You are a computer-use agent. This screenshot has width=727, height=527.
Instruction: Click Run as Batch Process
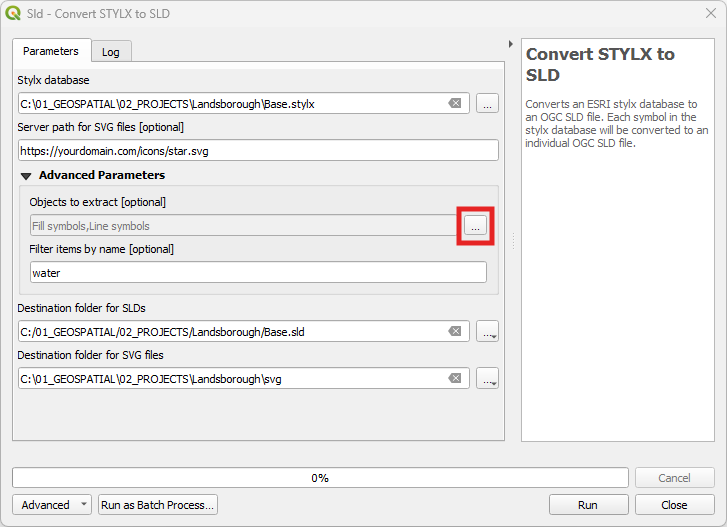click(x=158, y=504)
